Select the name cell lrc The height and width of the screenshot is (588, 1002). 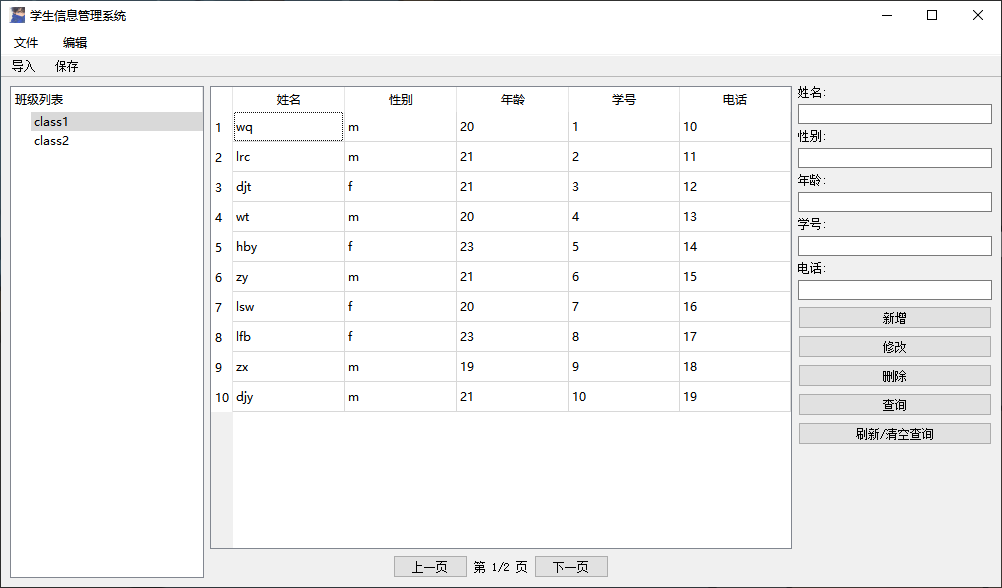pyautogui.click(x=289, y=157)
